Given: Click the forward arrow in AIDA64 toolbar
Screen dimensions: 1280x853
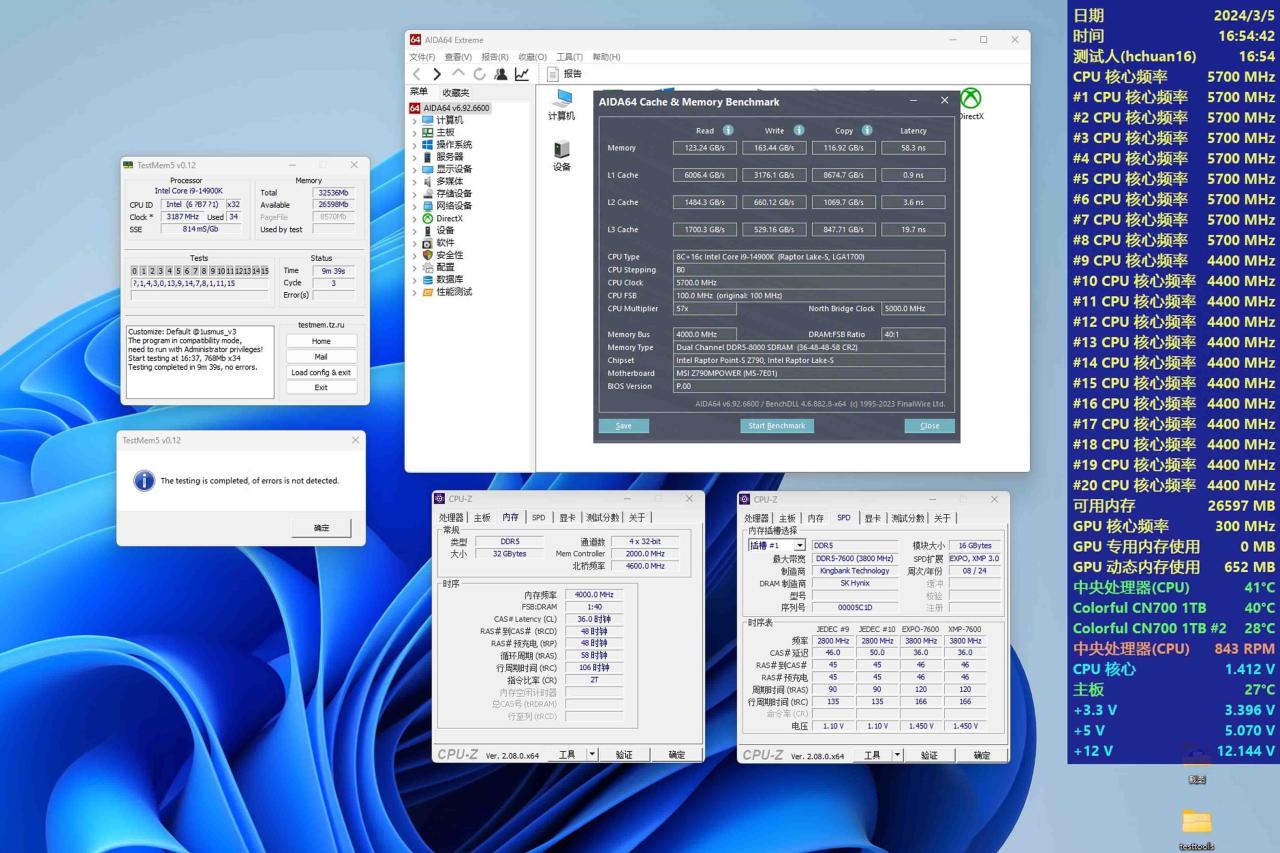Looking at the screenshot, I should tap(437, 74).
